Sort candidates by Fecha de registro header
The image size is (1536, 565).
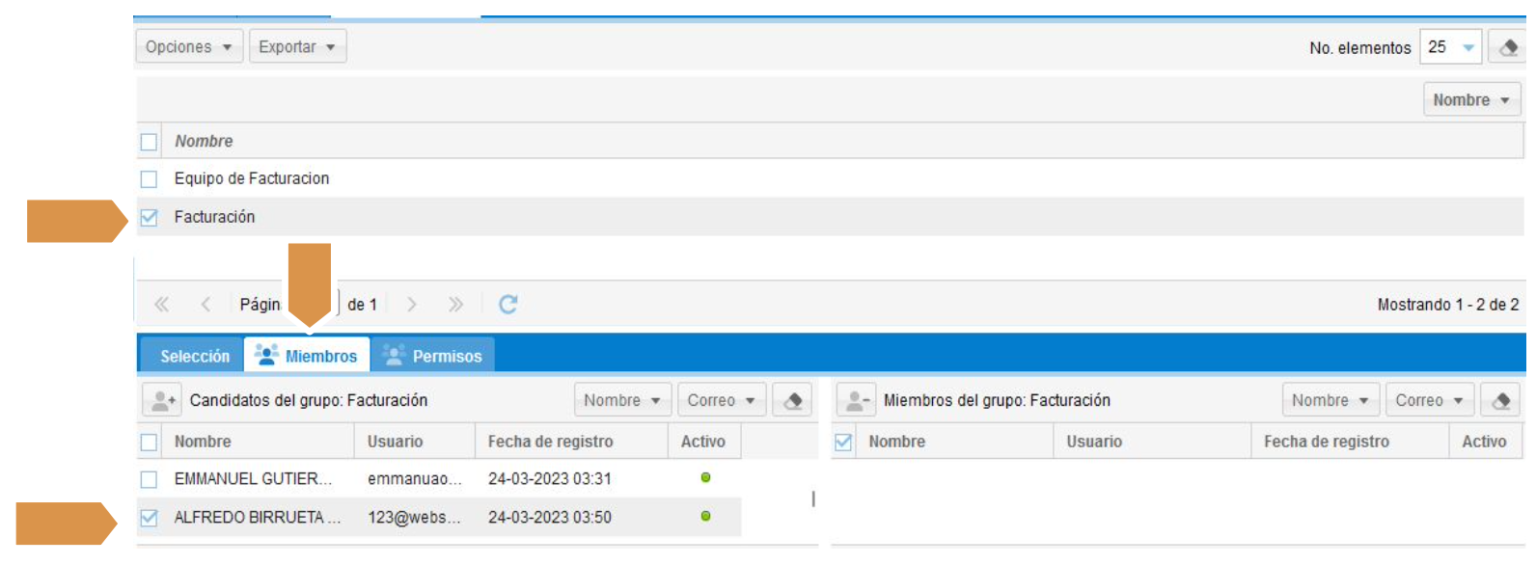click(550, 441)
